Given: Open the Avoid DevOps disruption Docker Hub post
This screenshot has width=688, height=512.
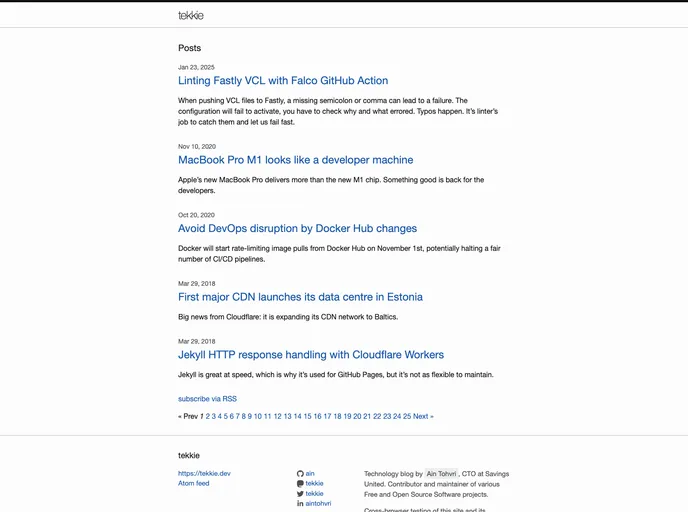Looking at the screenshot, I should (297, 228).
